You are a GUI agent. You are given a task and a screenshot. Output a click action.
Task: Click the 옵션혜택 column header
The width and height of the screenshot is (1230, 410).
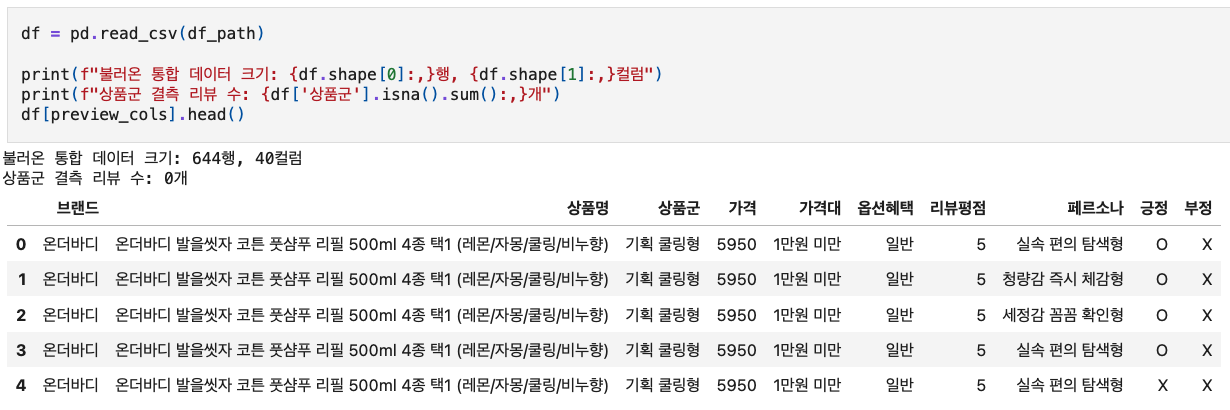(x=885, y=208)
